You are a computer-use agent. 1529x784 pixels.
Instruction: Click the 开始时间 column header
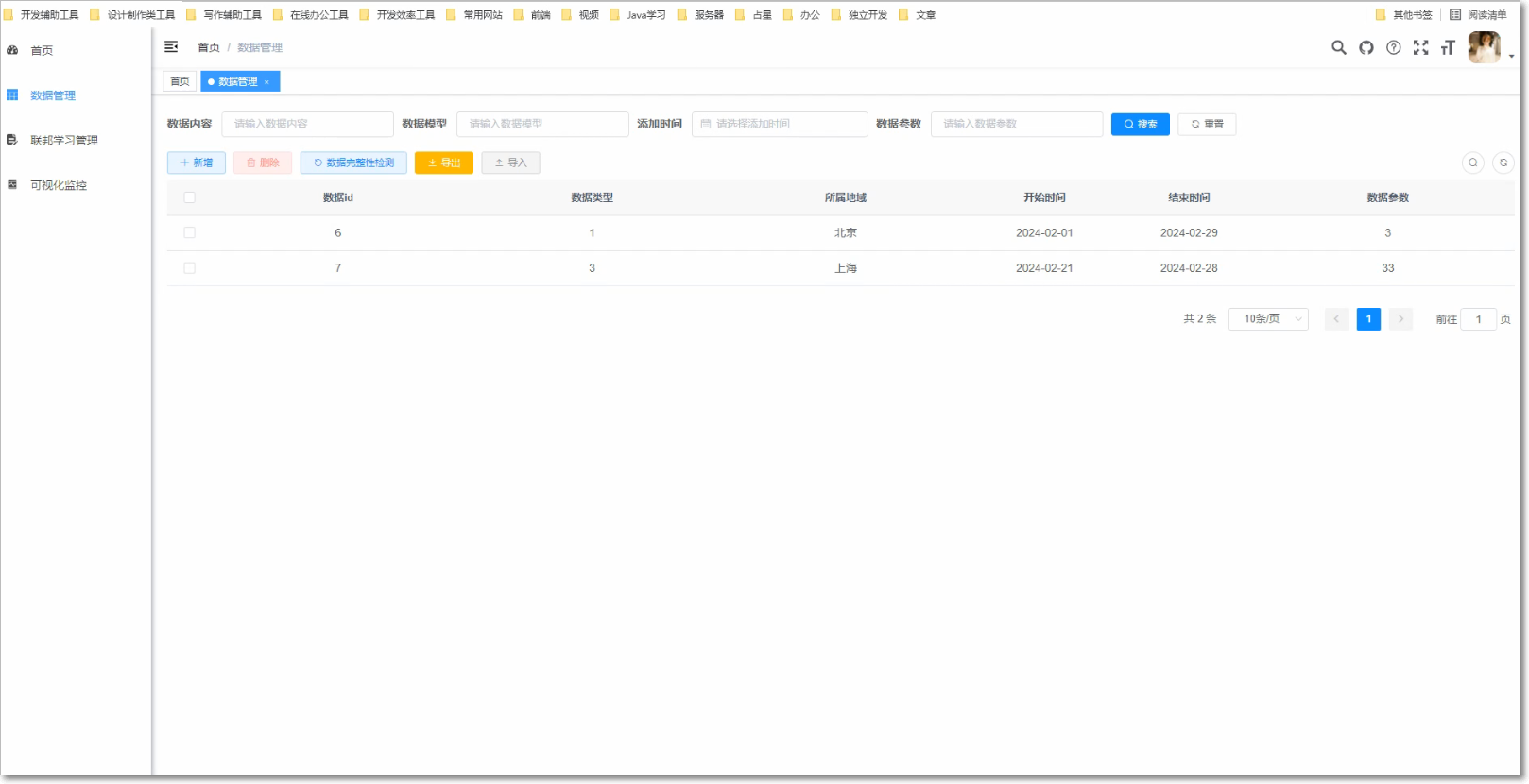1044,197
